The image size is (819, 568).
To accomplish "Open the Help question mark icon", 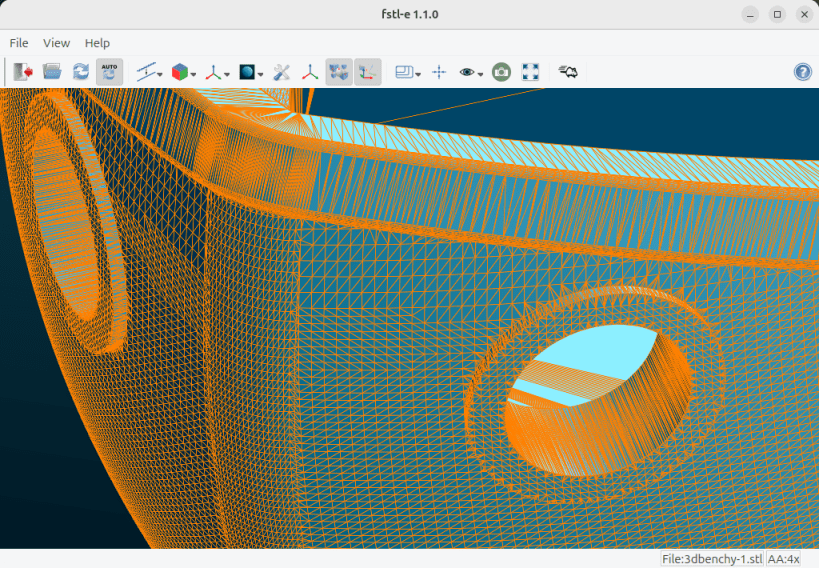I will pos(803,72).
